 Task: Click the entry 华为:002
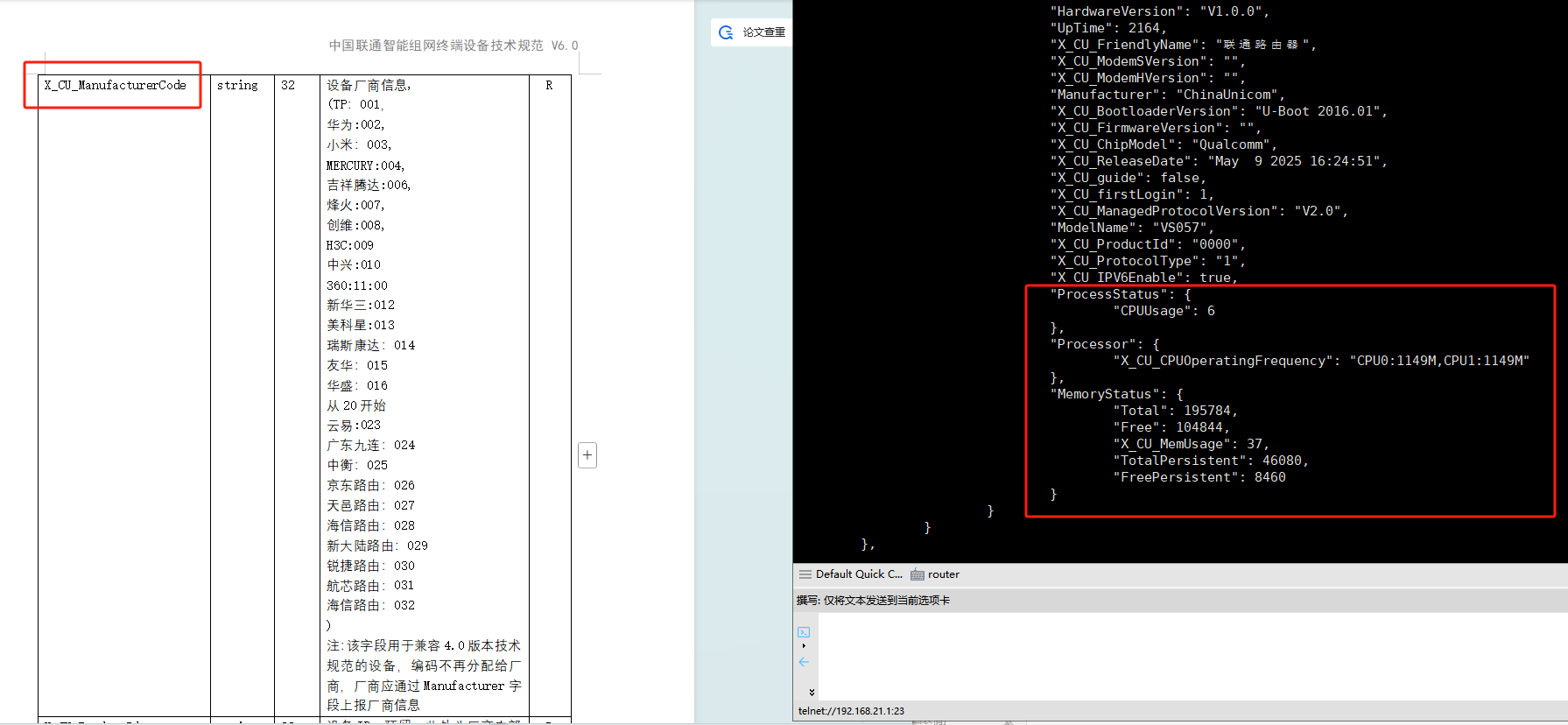click(355, 124)
